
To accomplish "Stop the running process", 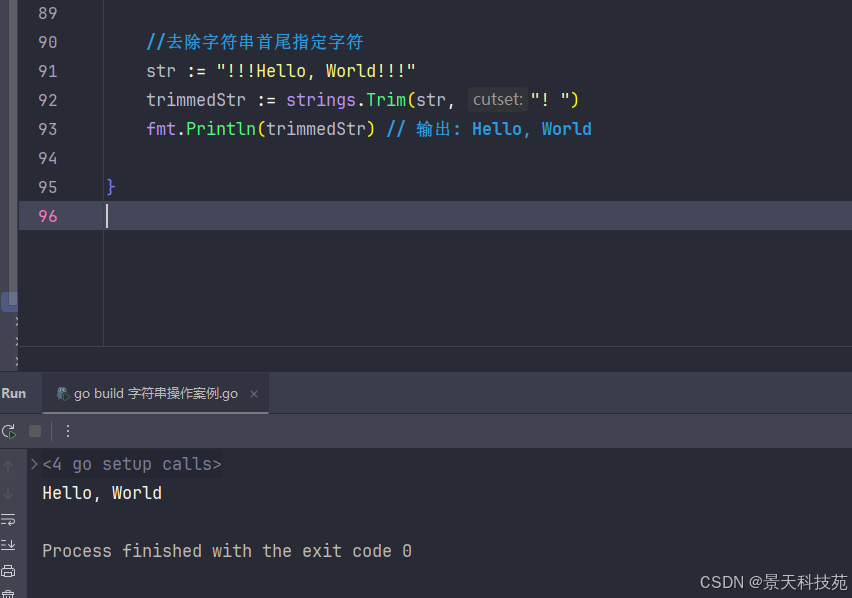I will [x=35, y=431].
